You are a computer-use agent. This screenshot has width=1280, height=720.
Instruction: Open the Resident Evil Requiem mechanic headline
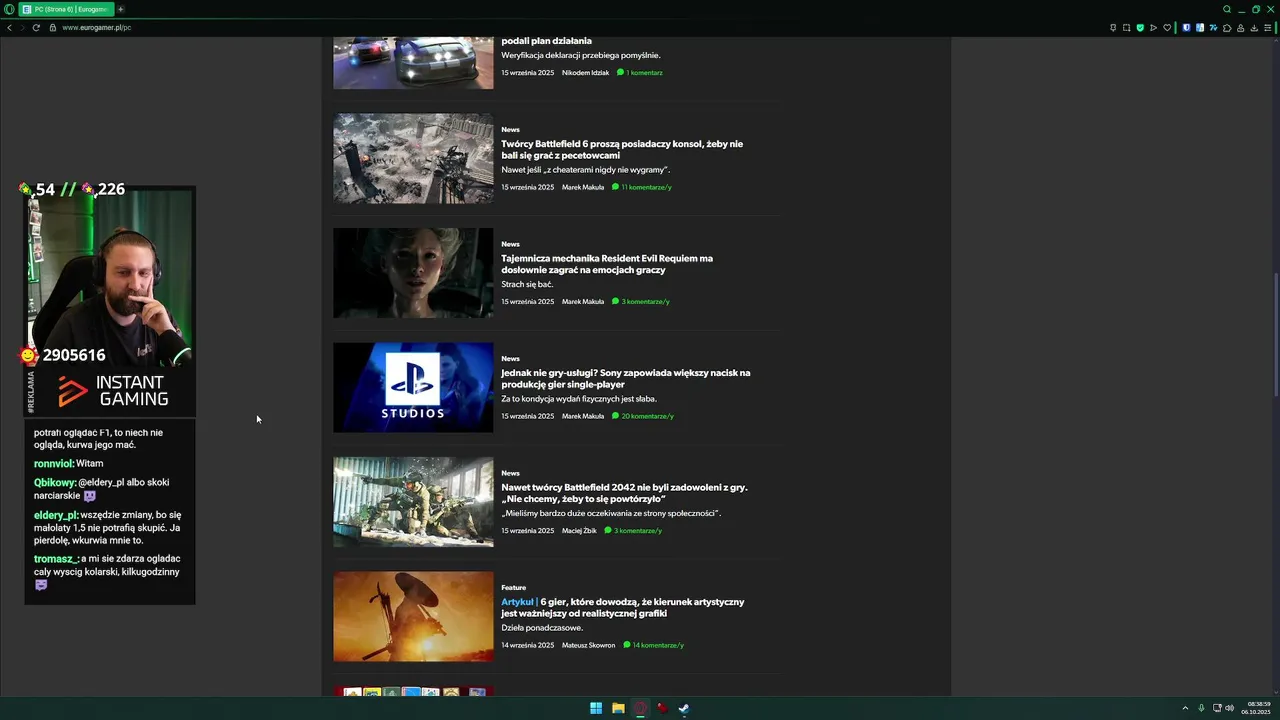tap(607, 264)
